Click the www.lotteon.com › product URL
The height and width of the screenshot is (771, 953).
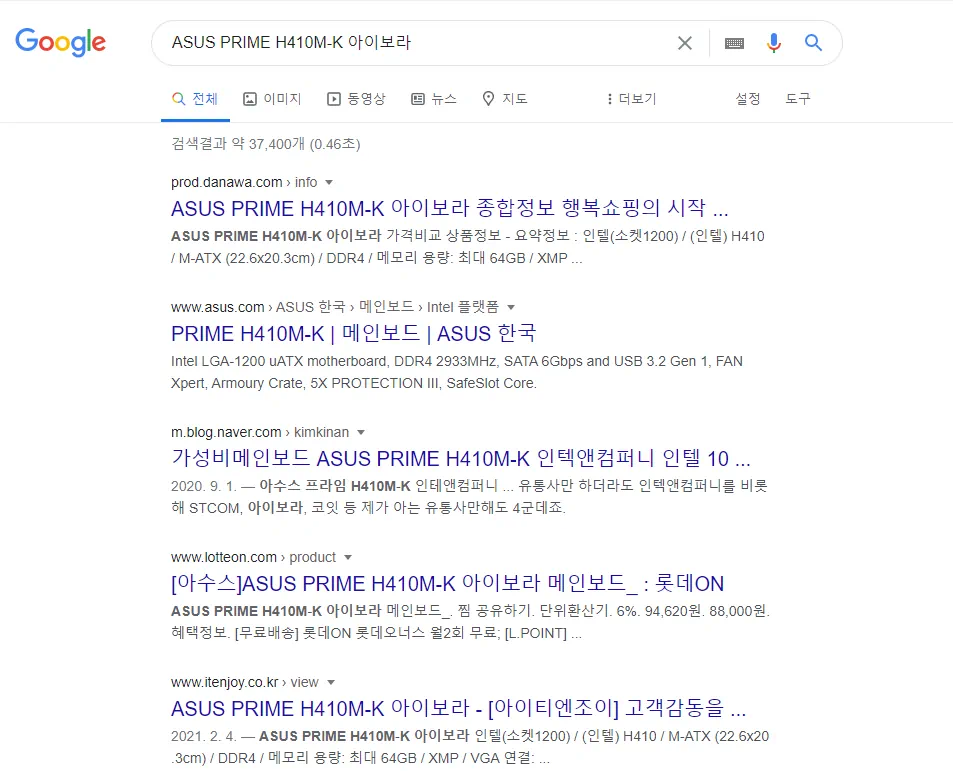253,558
